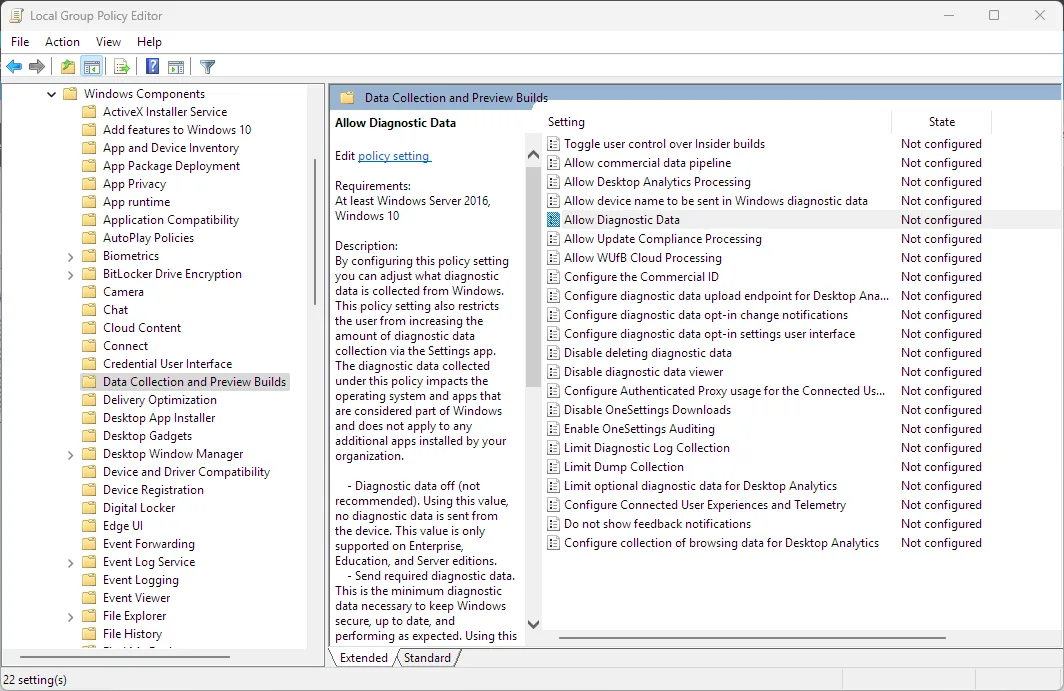Switch to the Standard tab
The image size is (1064, 691).
(x=428, y=657)
